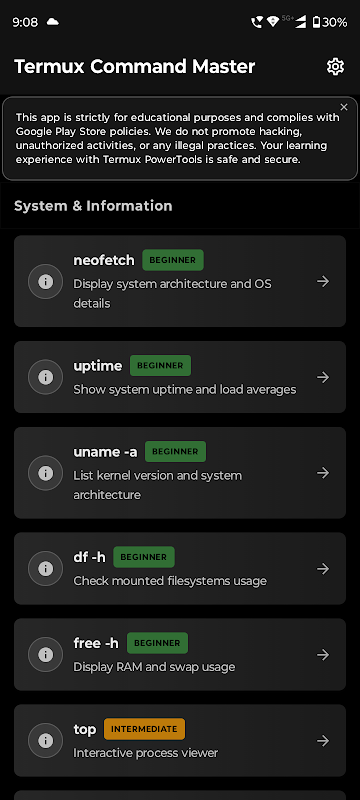
Task: Tap the 9:08 clock in status bar
Action: [25, 22]
